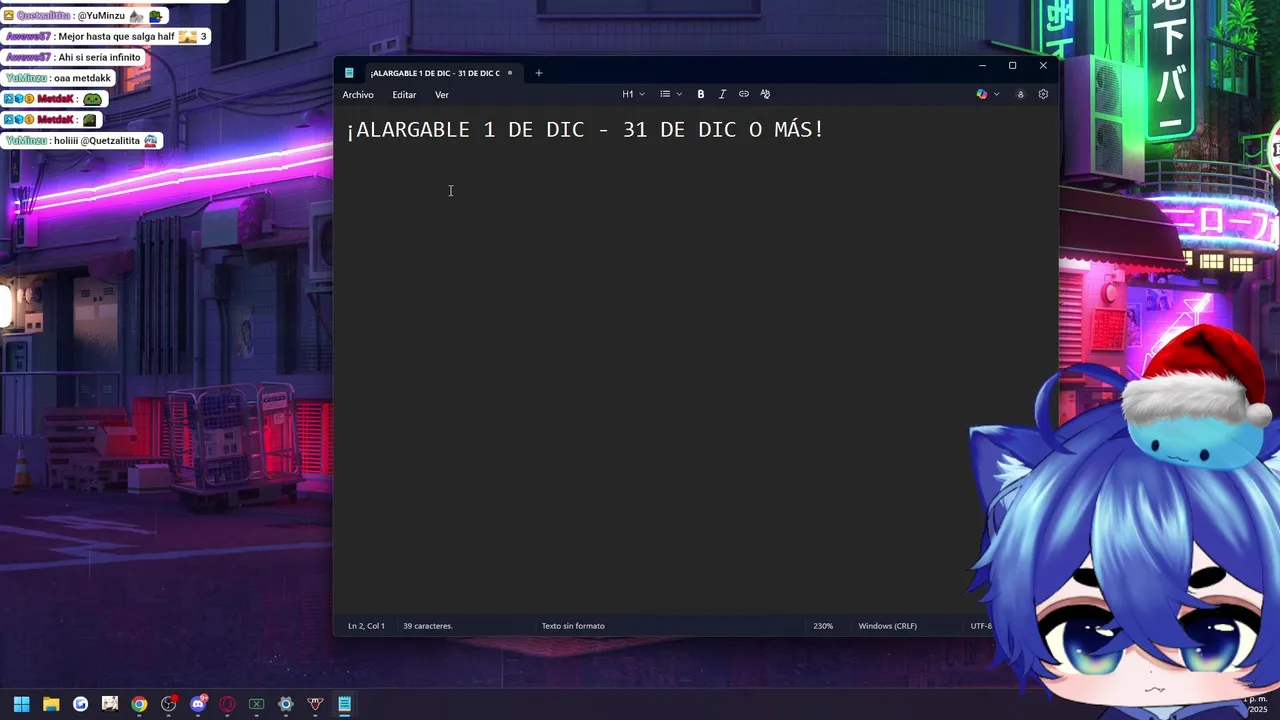Viewport: 1280px width, 720px height.
Task: Open the Copilot menu in Notepad
Action: coord(987,94)
